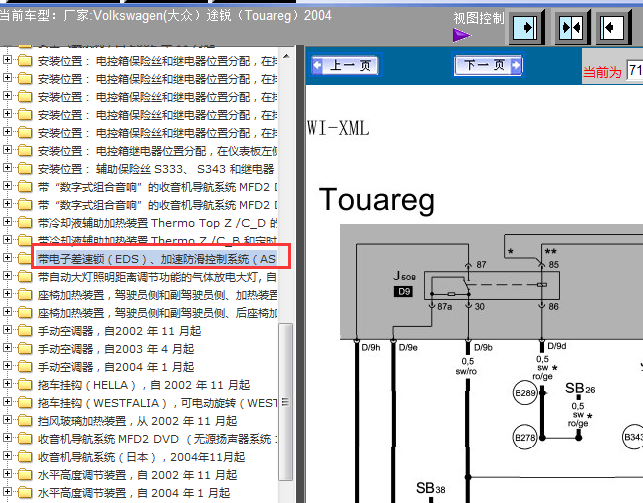Image resolution: width=643 pixels, height=503 pixels.
Task: Expand 水平高度调节装置 自2004年1月起 node
Action: click(7, 492)
